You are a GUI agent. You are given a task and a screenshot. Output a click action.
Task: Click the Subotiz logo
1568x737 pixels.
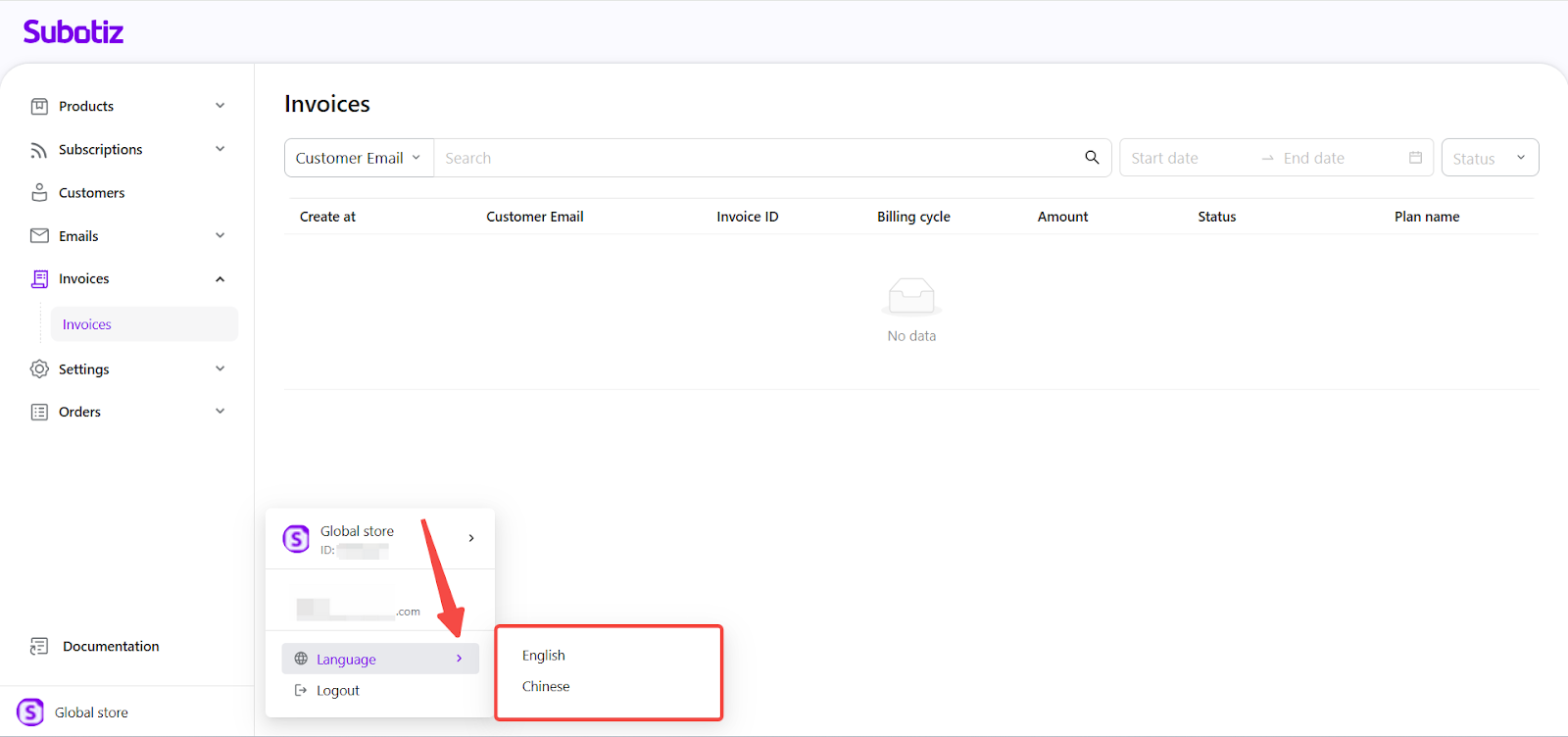(73, 32)
